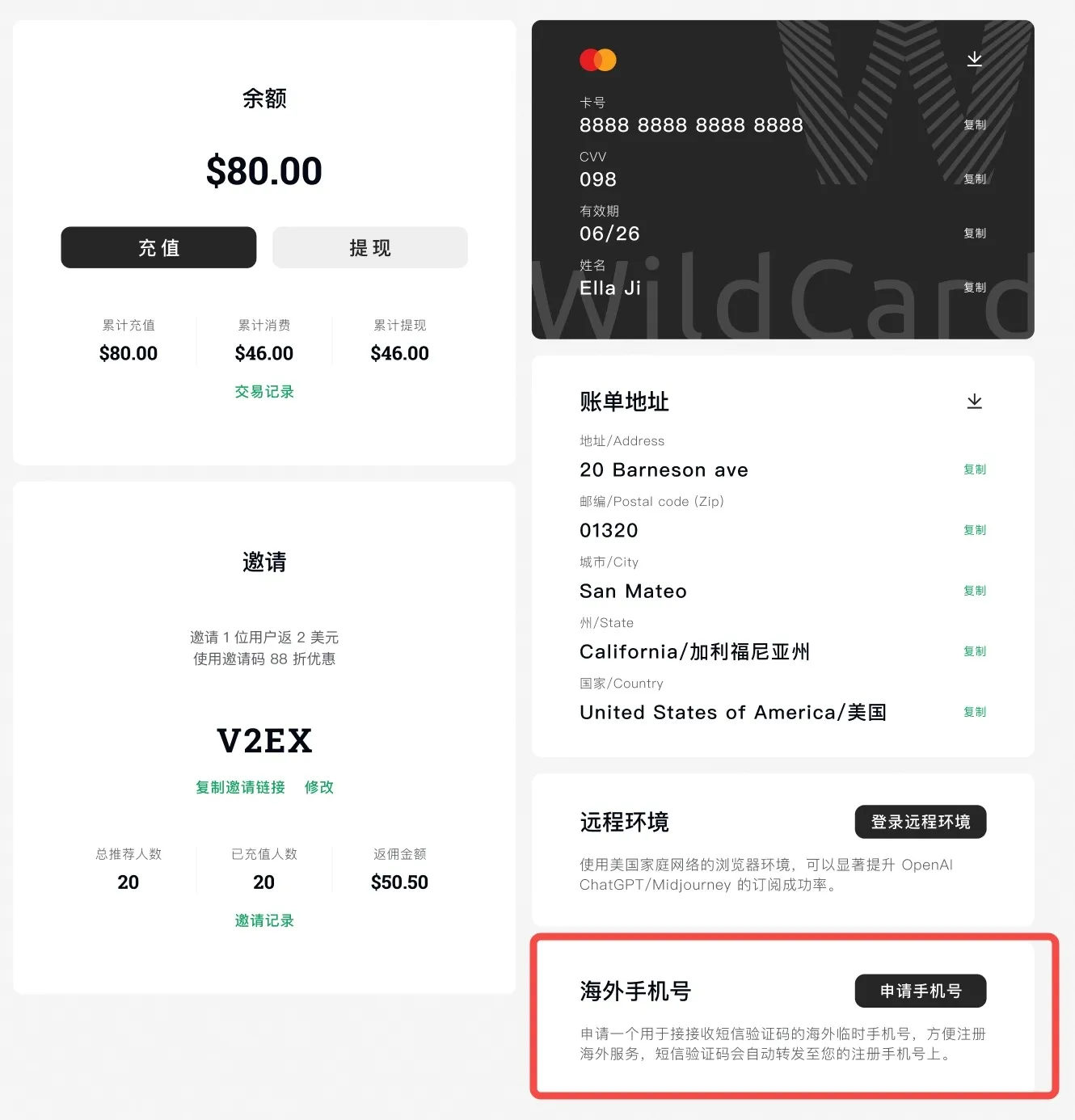
Task: Click the 申请手机号 button
Action: coord(921,991)
